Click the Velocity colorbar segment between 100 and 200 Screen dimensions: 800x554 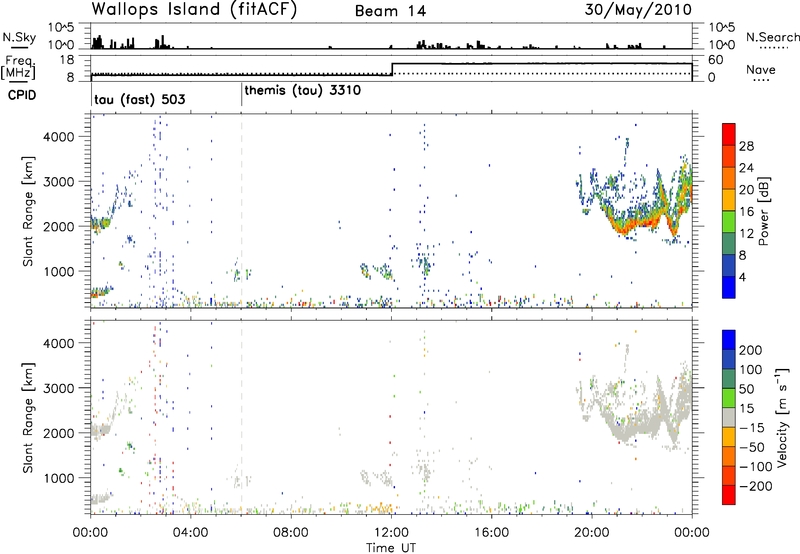[x=729, y=359]
